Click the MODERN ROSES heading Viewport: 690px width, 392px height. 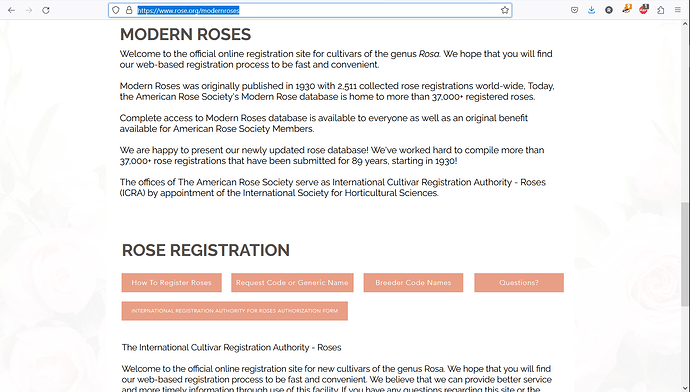(x=185, y=34)
